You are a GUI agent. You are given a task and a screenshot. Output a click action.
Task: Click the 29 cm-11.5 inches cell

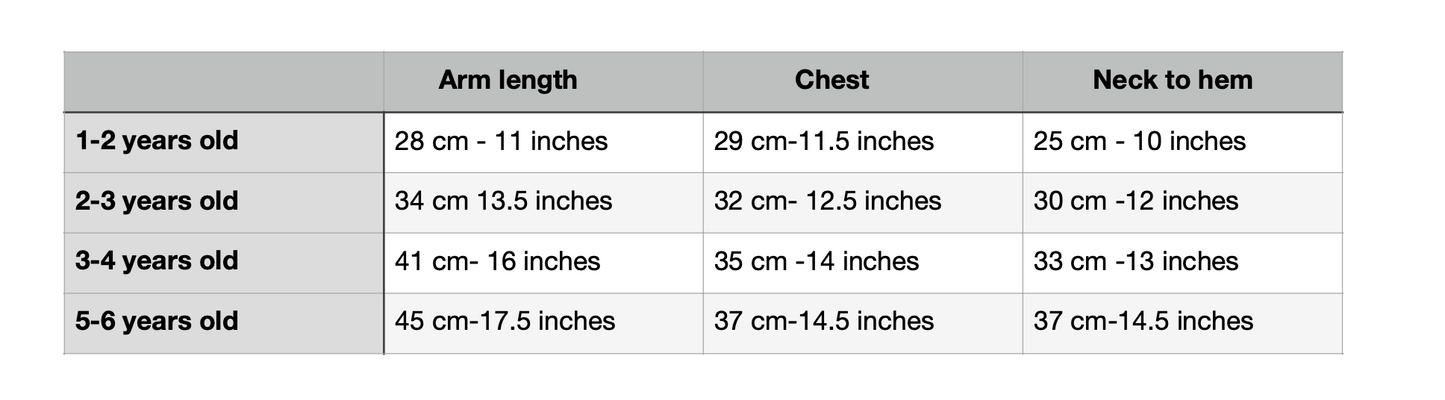(823, 141)
